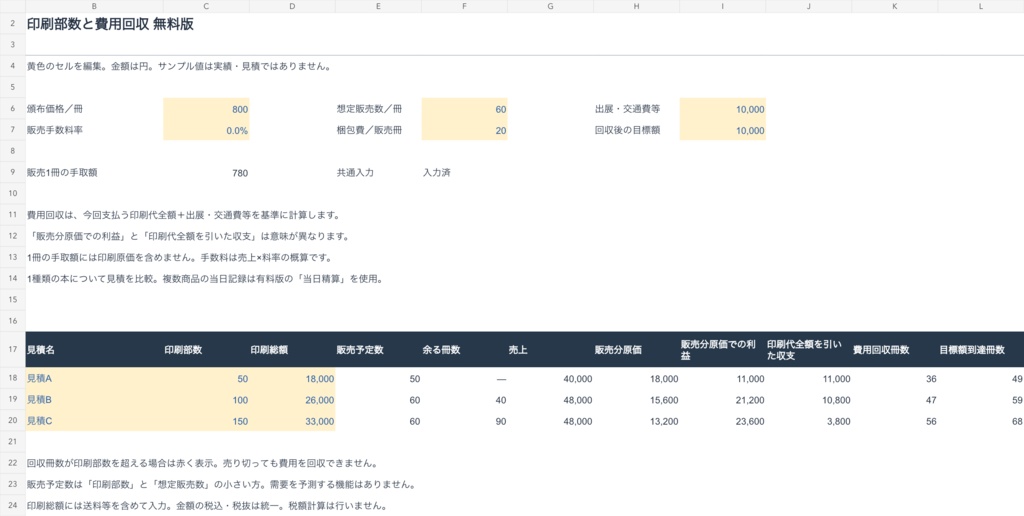The height and width of the screenshot is (516, 1024).
Task: Click the title 印刷部数と費用回収 無料版
Action: (x=110, y=25)
